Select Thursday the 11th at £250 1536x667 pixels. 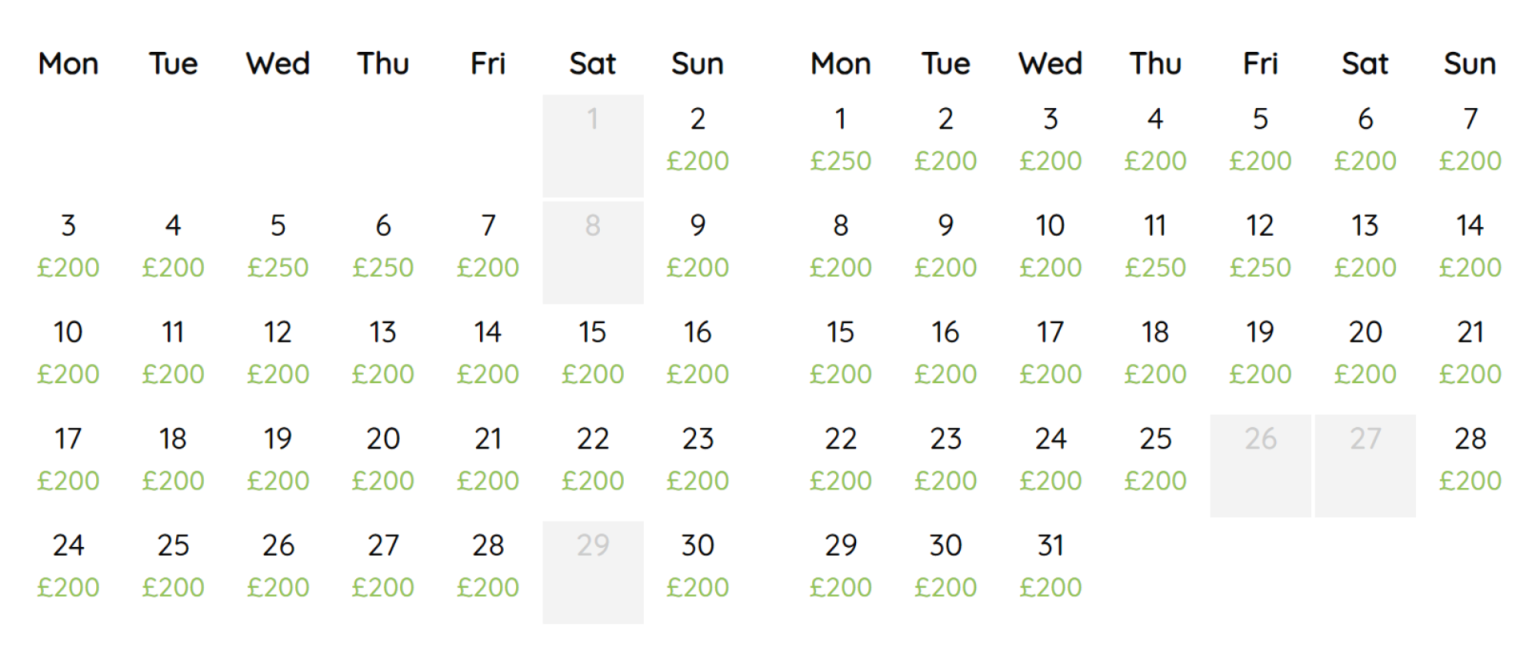1155,246
